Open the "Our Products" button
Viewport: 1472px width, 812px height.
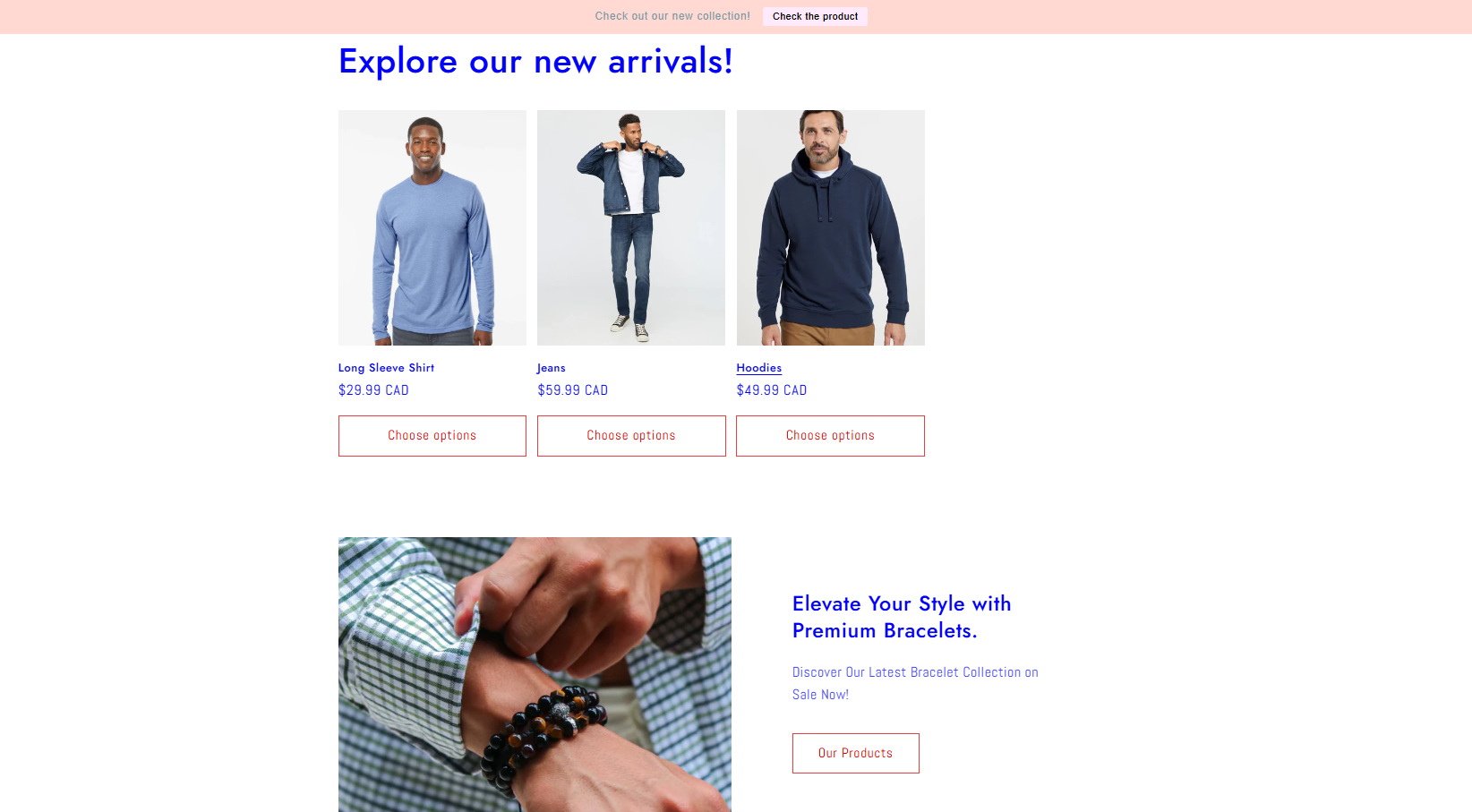coord(856,753)
